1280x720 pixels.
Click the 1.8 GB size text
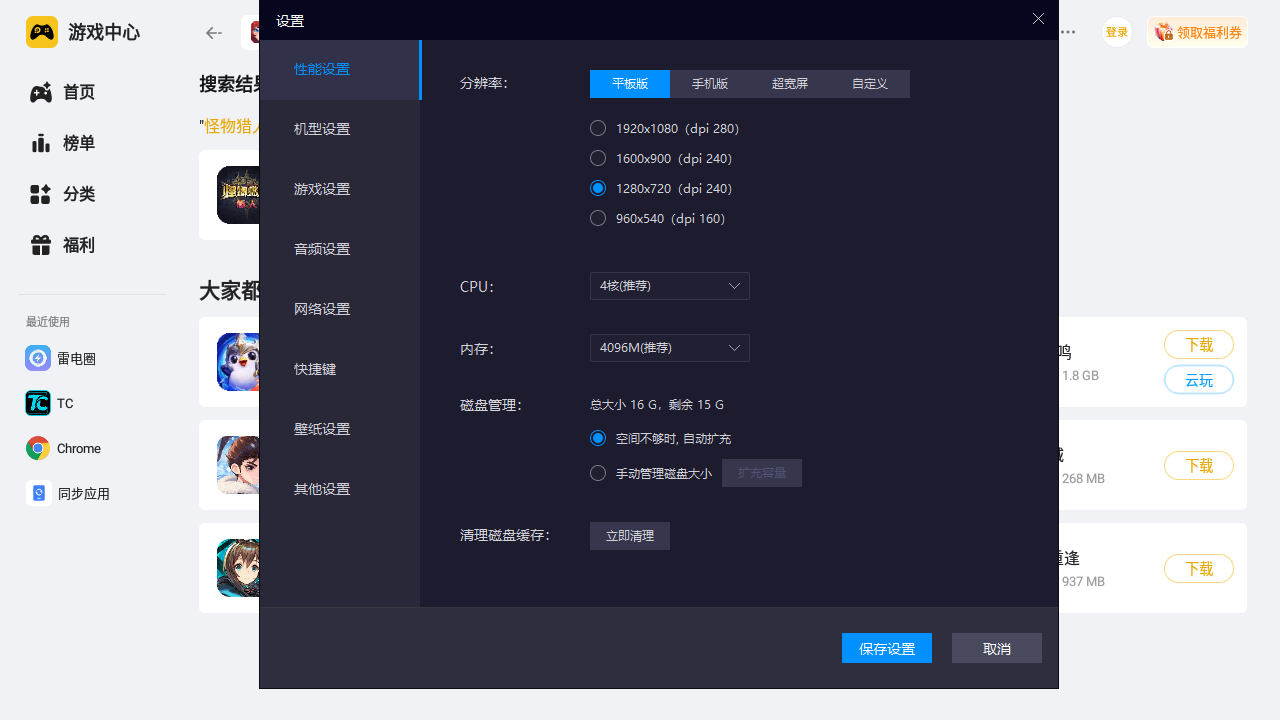pos(1080,376)
